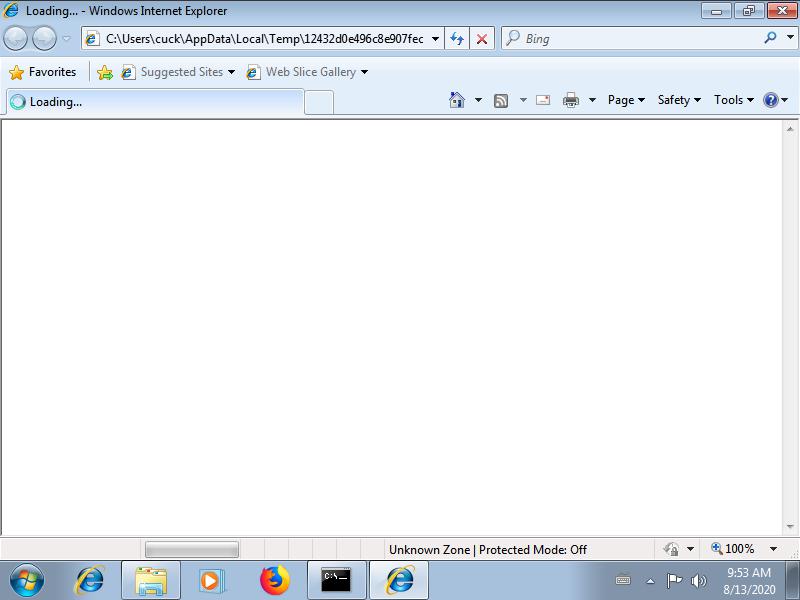800x600 pixels.
Task: Open Windows Media Player from the taskbar
Action: [x=211, y=580]
